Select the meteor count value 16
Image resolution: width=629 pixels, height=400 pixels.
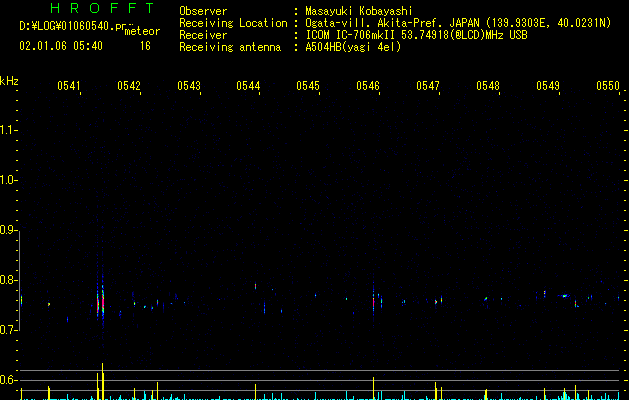pyautogui.click(x=145, y=46)
